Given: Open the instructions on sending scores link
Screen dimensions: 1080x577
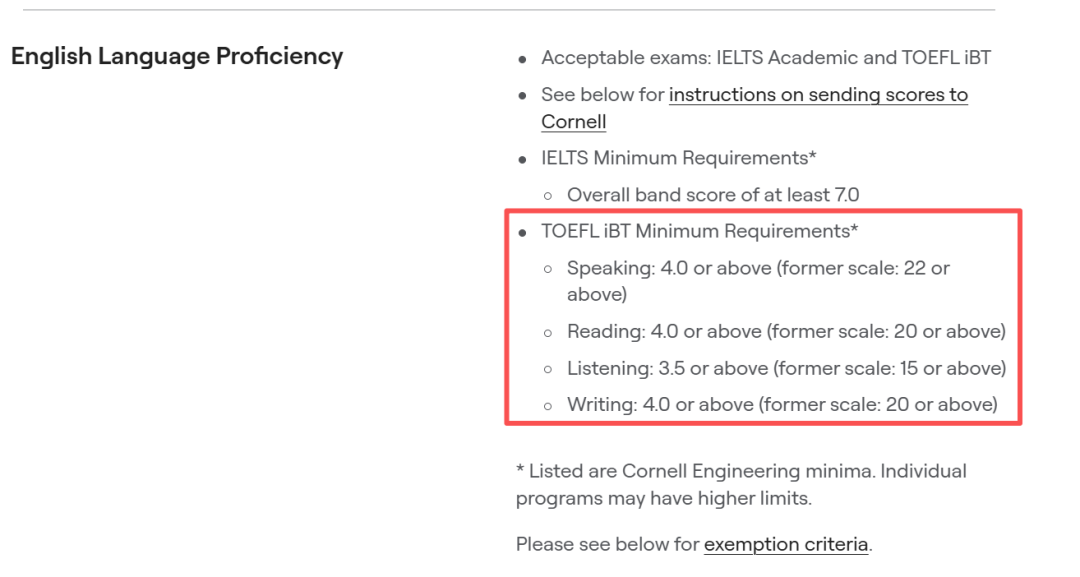Looking at the screenshot, I should (x=818, y=95).
